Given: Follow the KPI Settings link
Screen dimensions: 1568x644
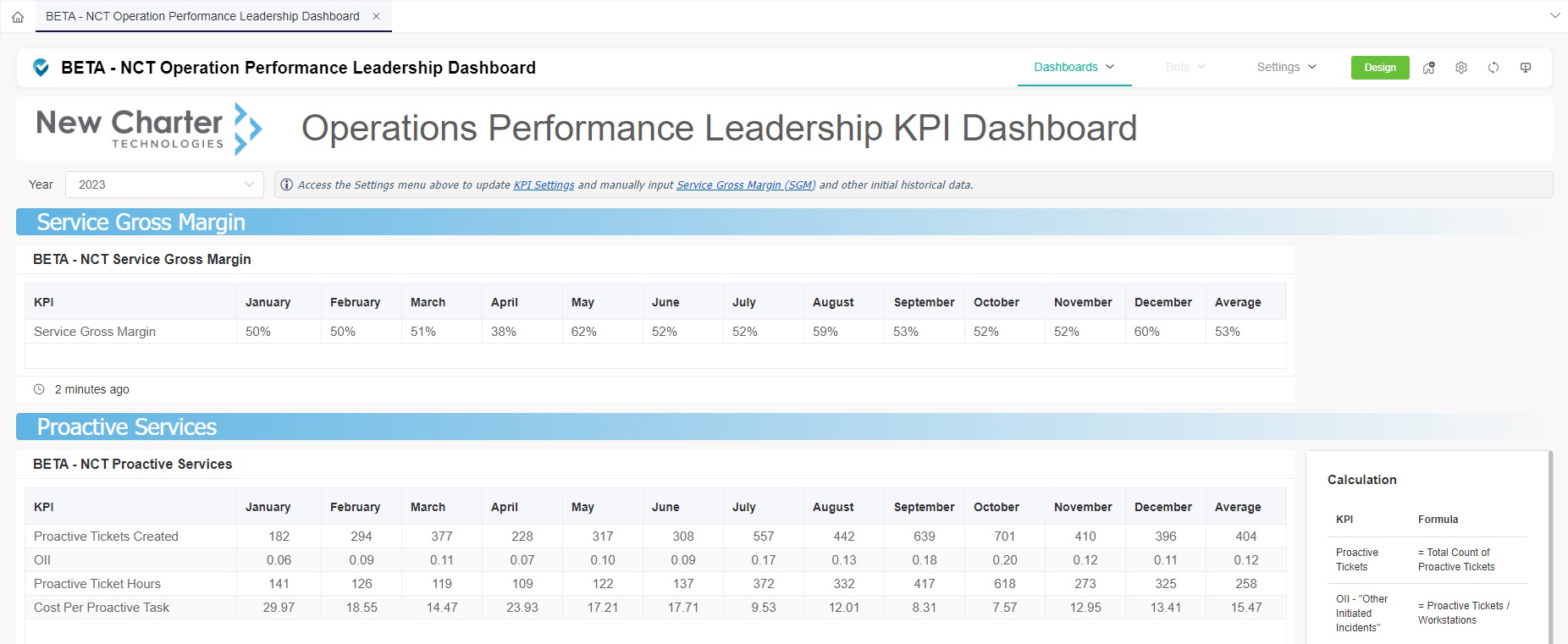Looking at the screenshot, I should tap(544, 184).
